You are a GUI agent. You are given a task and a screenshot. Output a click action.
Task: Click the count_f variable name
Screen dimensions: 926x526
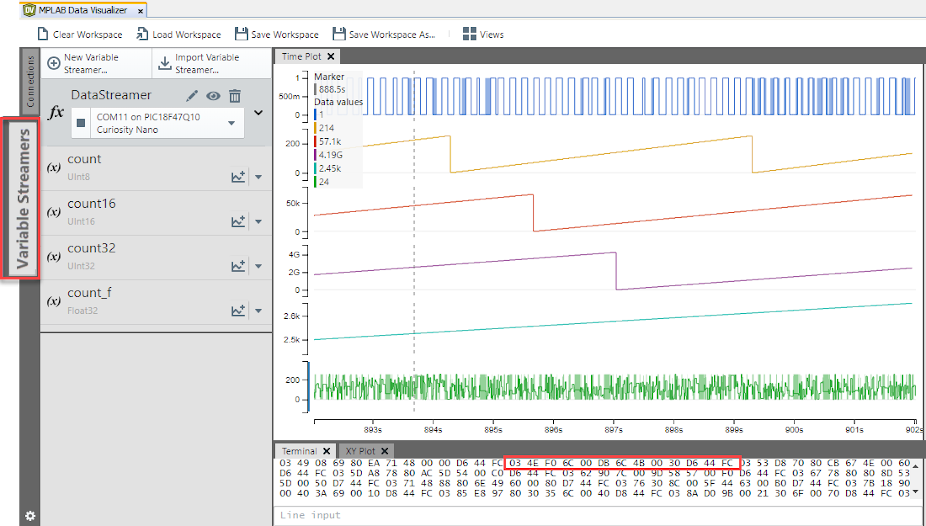click(89, 293)
